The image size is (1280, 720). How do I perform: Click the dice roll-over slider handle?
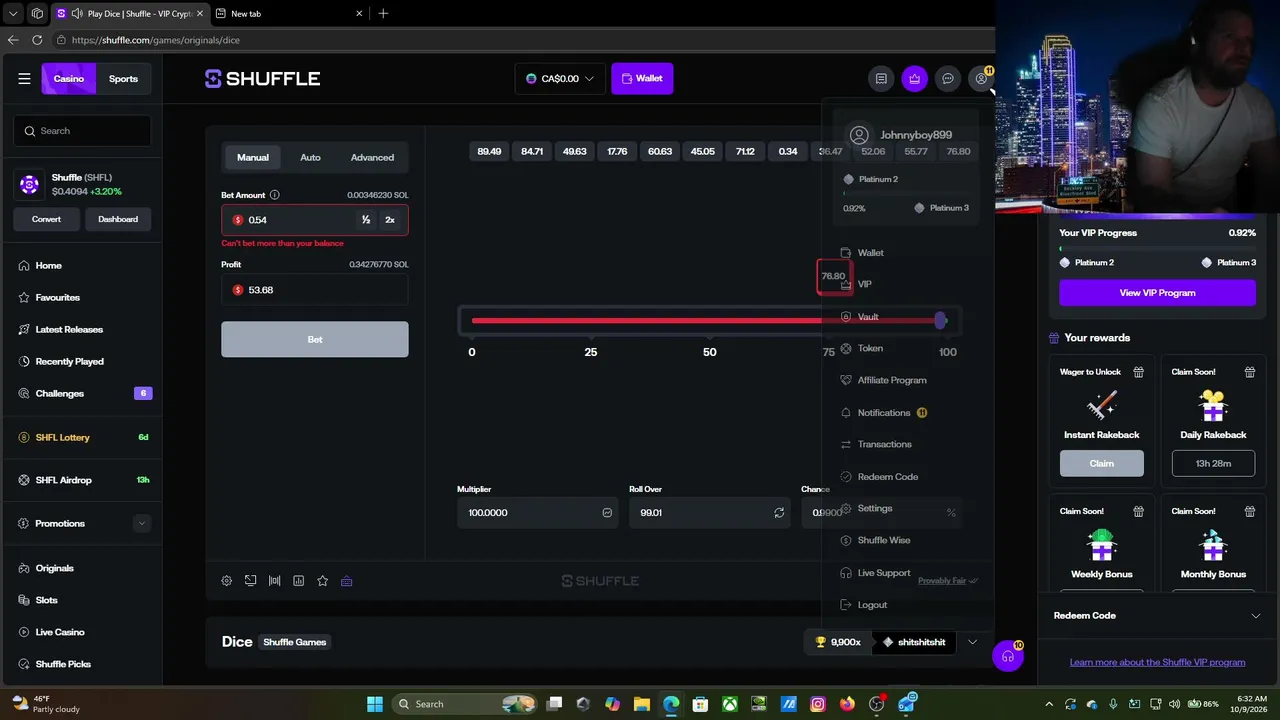pos(940,320)
